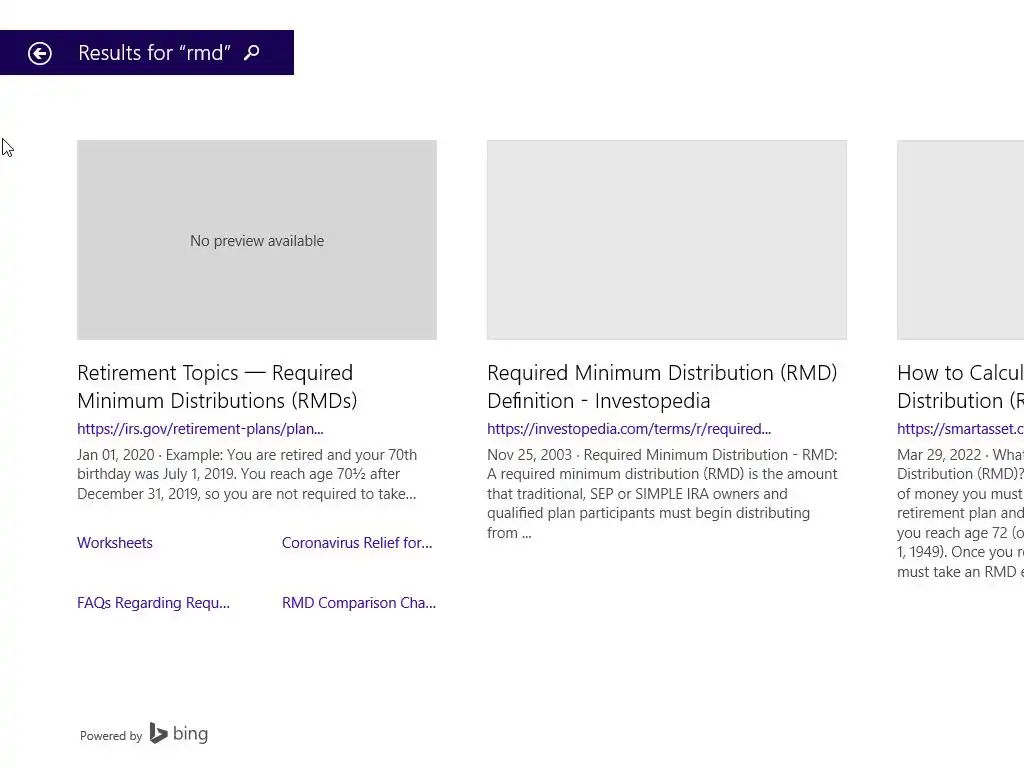
Task: Follow the irs.gov/retirement-plans URL link
Action: (x=200, y=429)
